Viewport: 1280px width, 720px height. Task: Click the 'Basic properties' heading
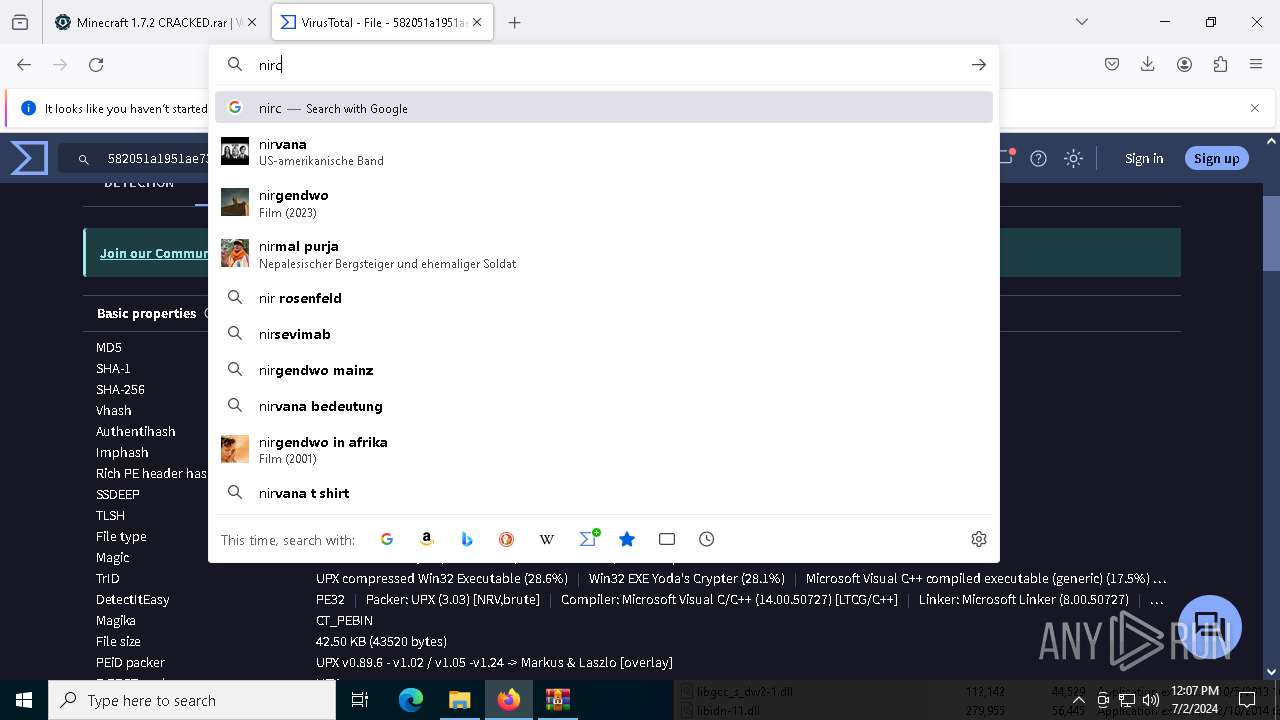[x=146, y=313]
